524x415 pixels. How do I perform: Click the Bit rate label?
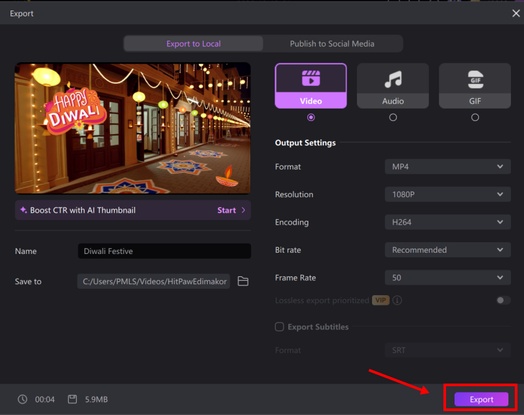coord(288,250)
